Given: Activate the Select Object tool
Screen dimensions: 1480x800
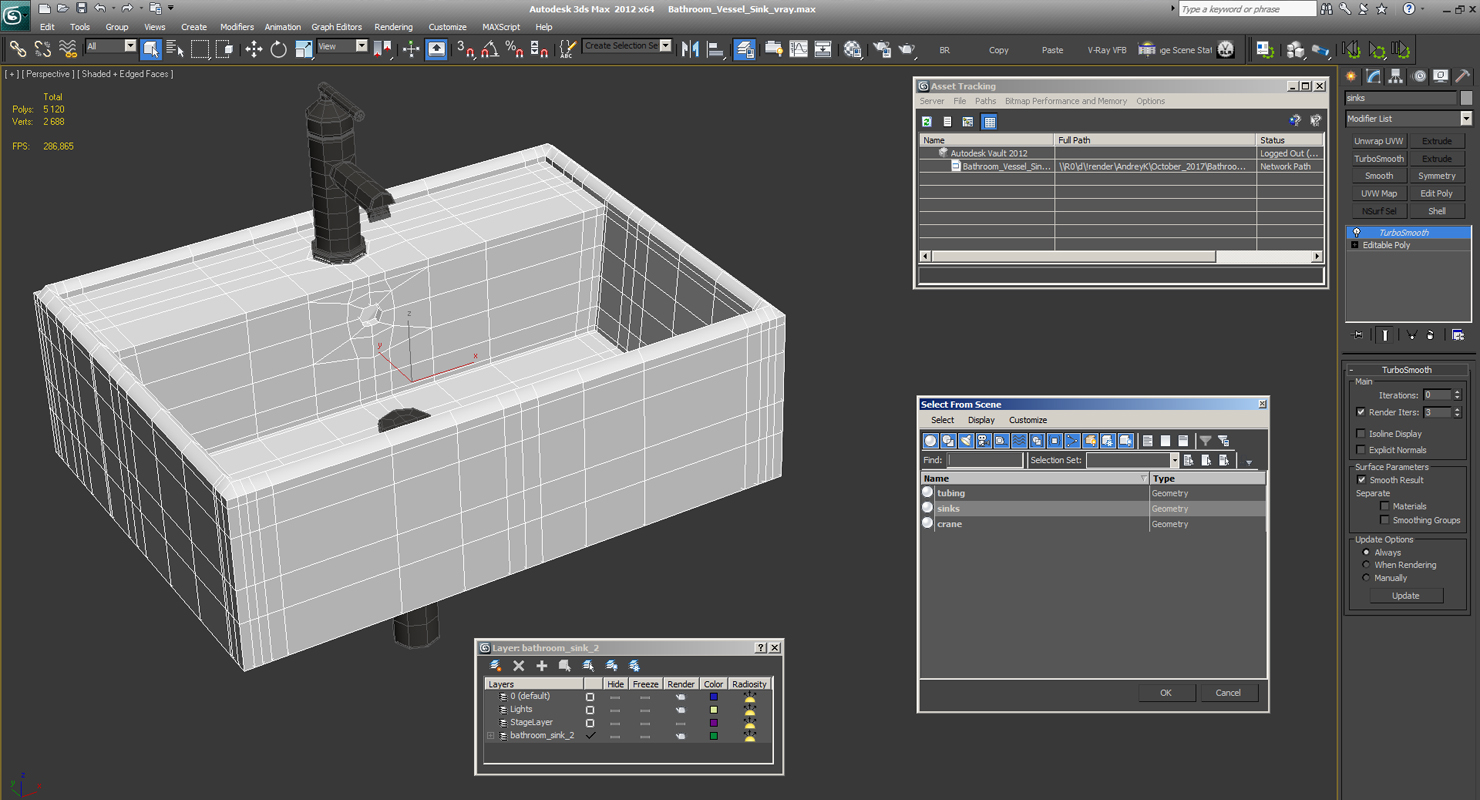Looking at the screenshot, I should (151, 49).
